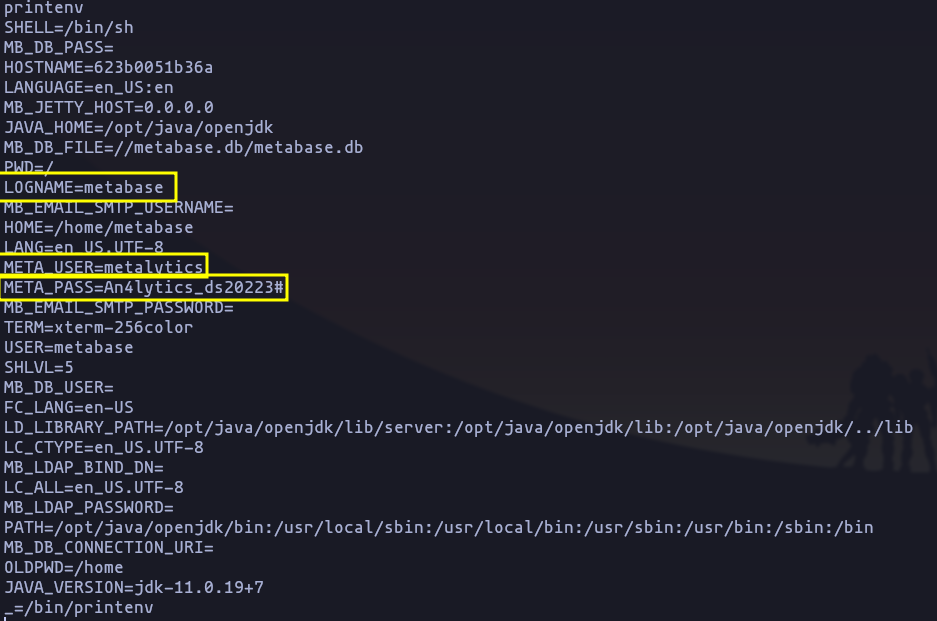Click the USER=metabase line
937x621 pixels.
coord(69,347)
